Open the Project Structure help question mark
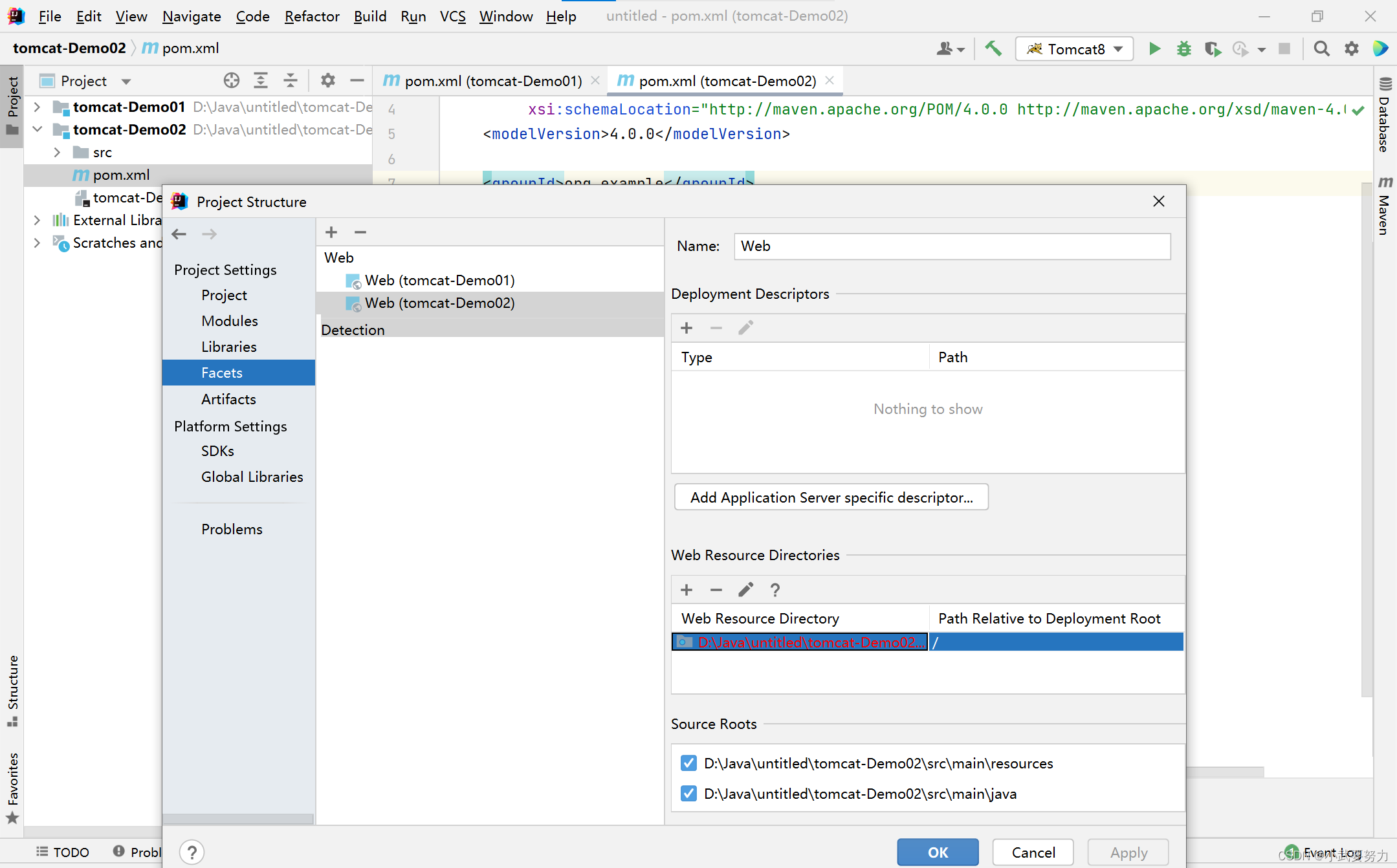 pyautogui.click(x=192, y=852)
